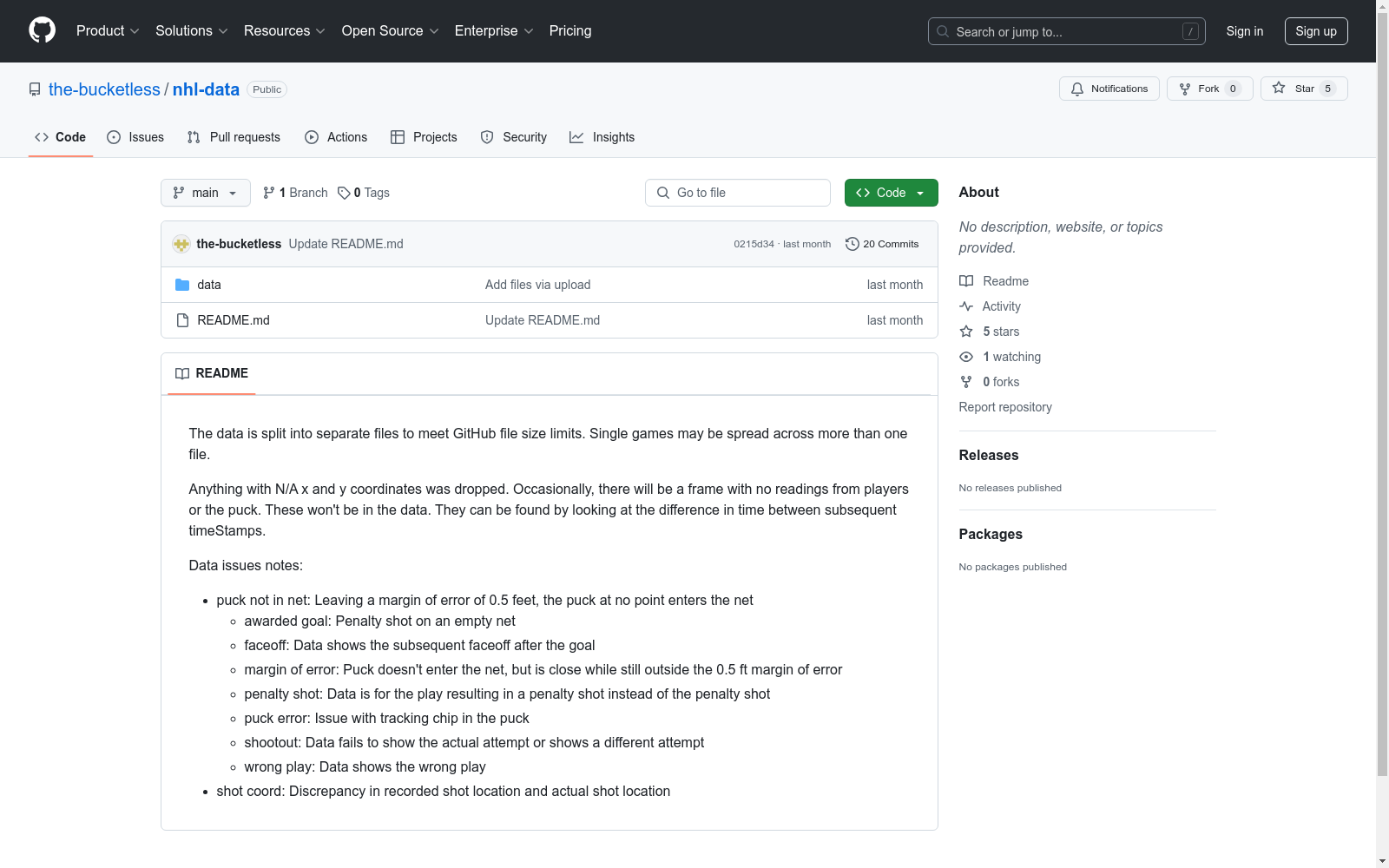Open the README.md file name link
1389x868 pixels.
(x=234, y=320)
